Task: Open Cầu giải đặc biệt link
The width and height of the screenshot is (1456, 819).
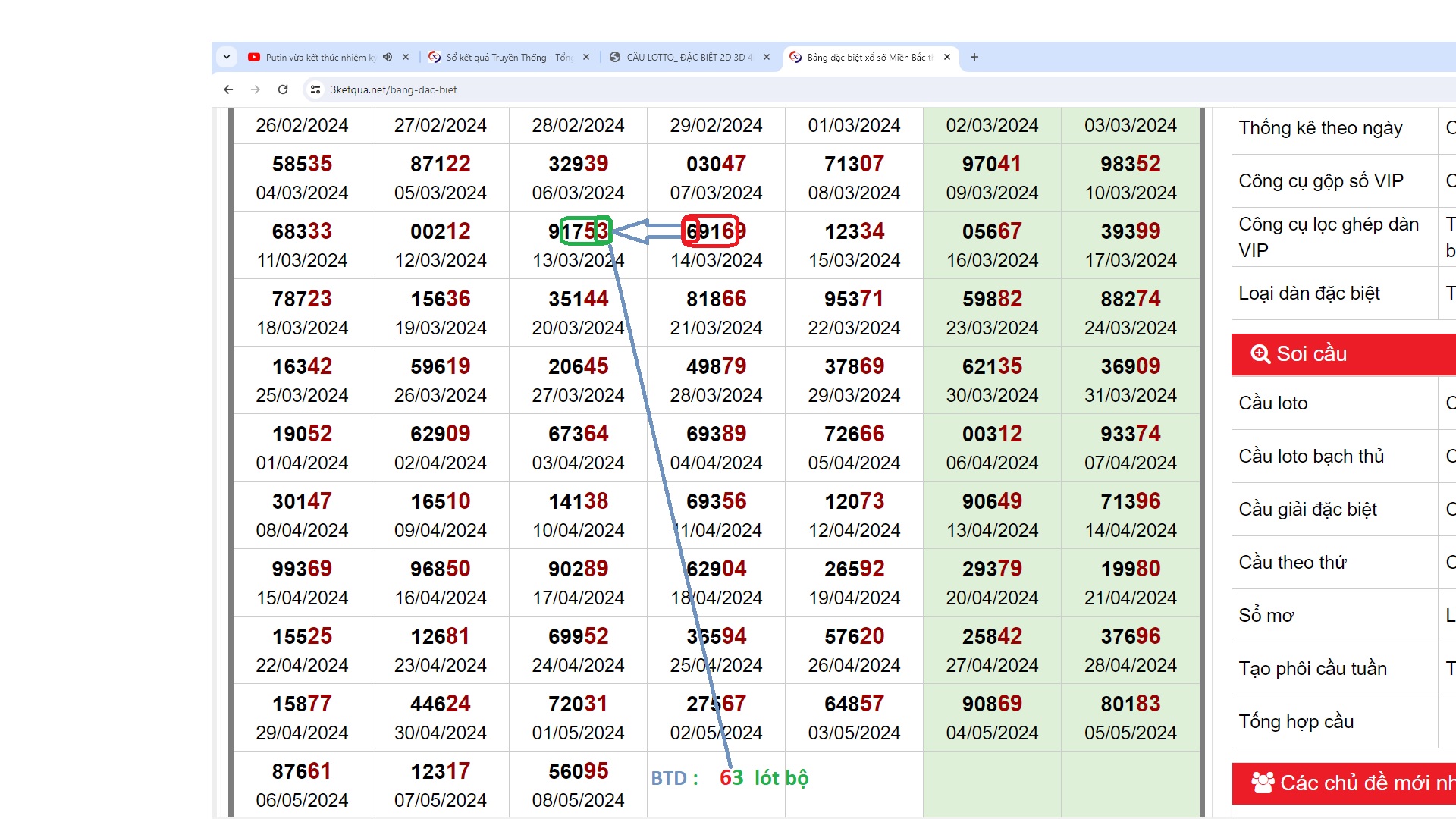Action: [1307, 510]
